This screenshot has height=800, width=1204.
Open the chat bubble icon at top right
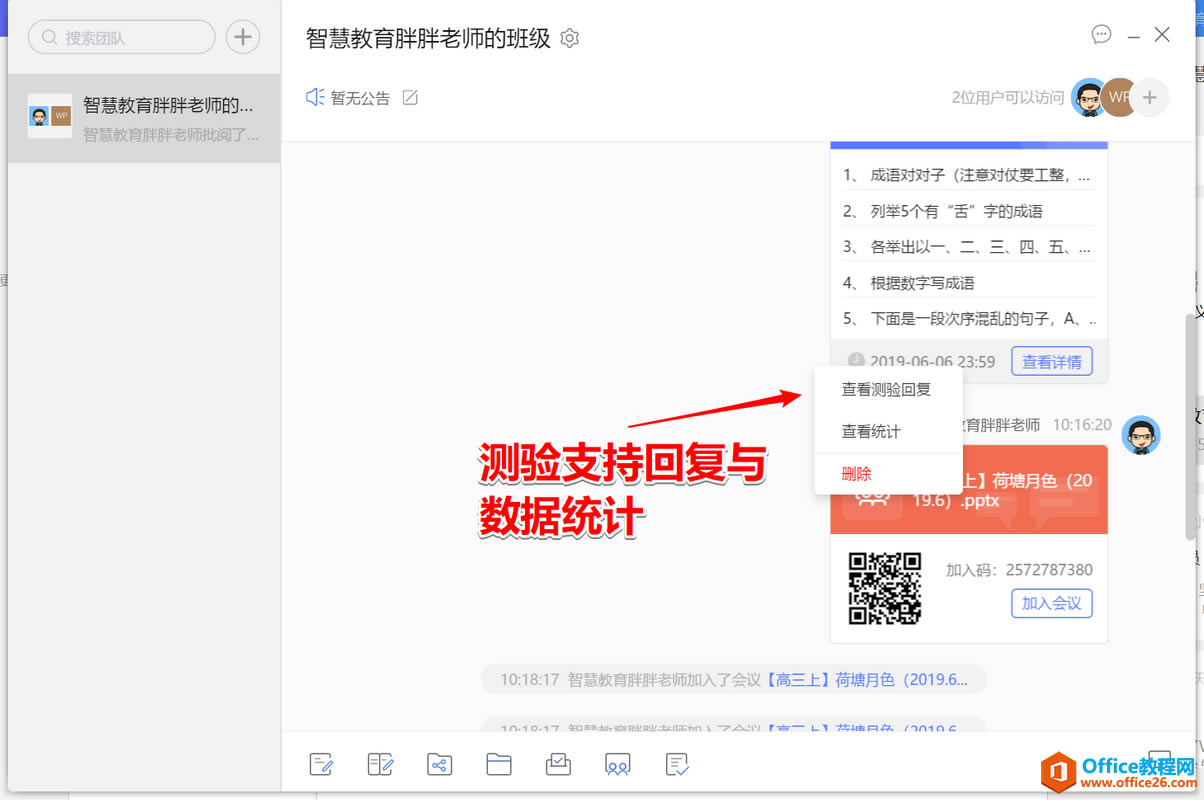tap(1101, 35)
